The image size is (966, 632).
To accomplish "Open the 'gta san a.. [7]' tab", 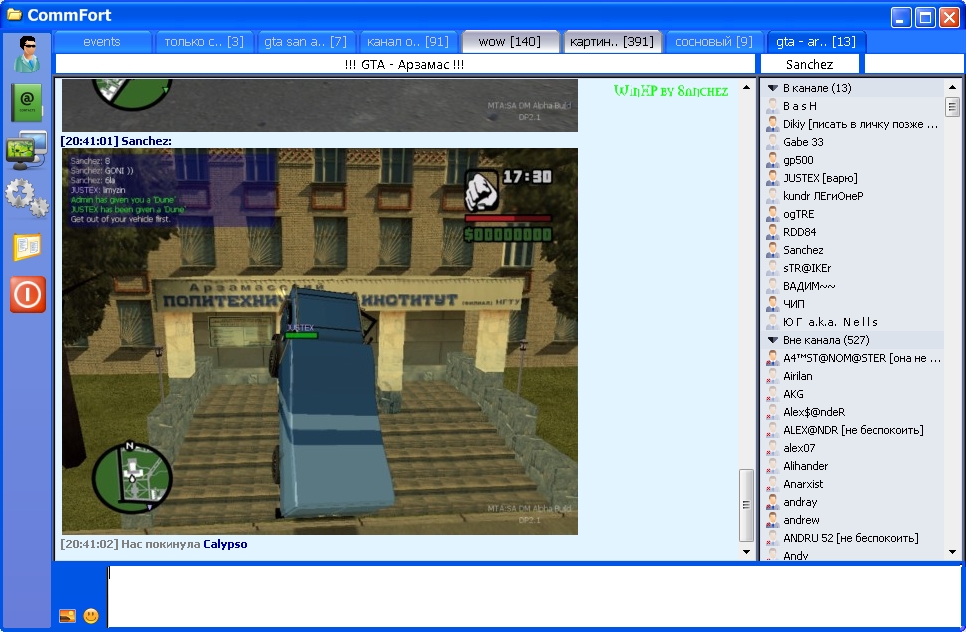I will pos(305,42).
